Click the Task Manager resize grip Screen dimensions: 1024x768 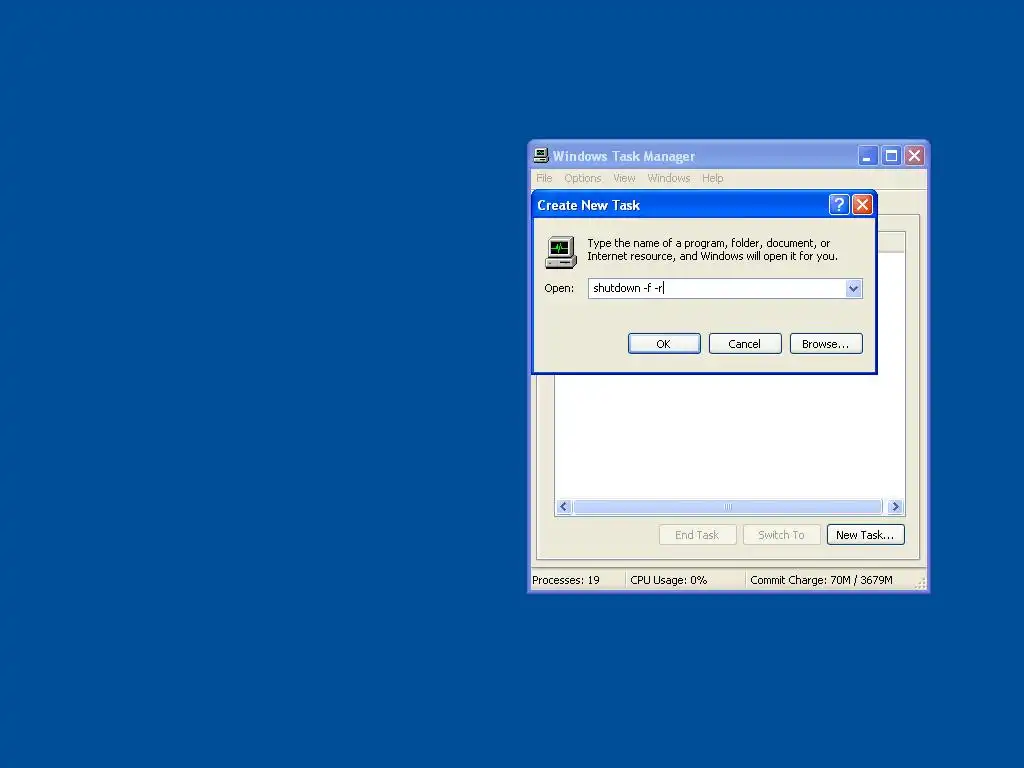(920, 583)
